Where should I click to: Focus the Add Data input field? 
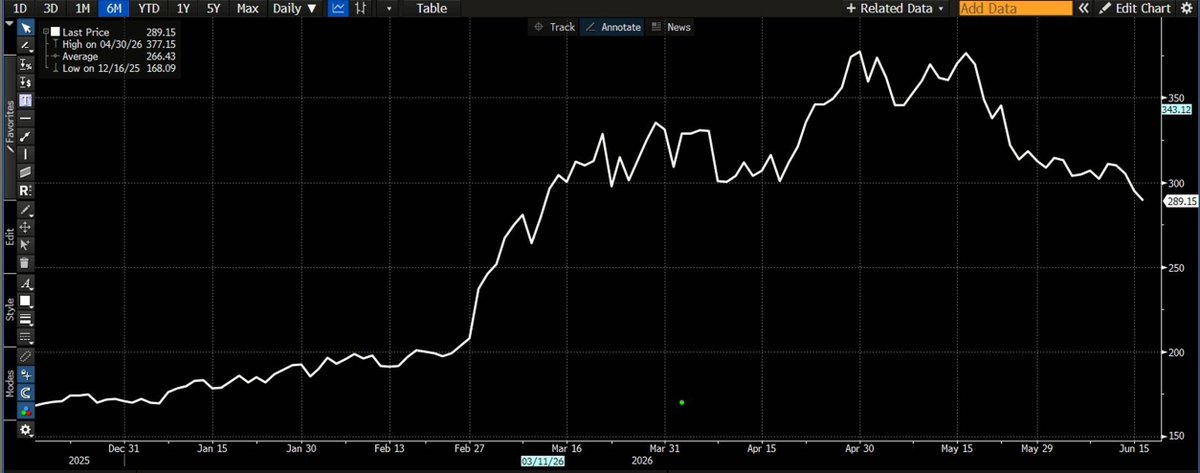click(x=1015, y=8)
